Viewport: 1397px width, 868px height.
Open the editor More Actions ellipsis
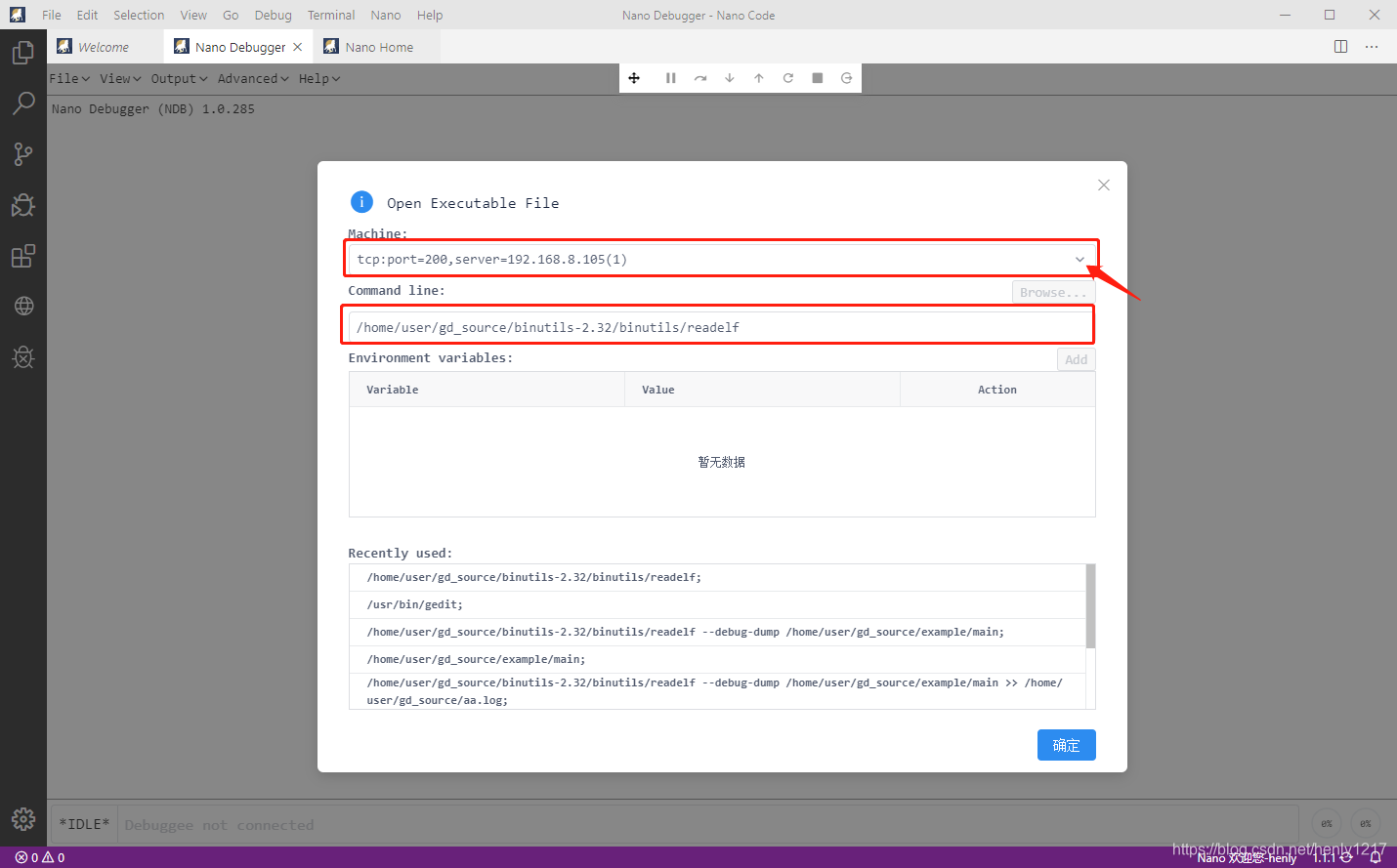tap(1372, 47)
